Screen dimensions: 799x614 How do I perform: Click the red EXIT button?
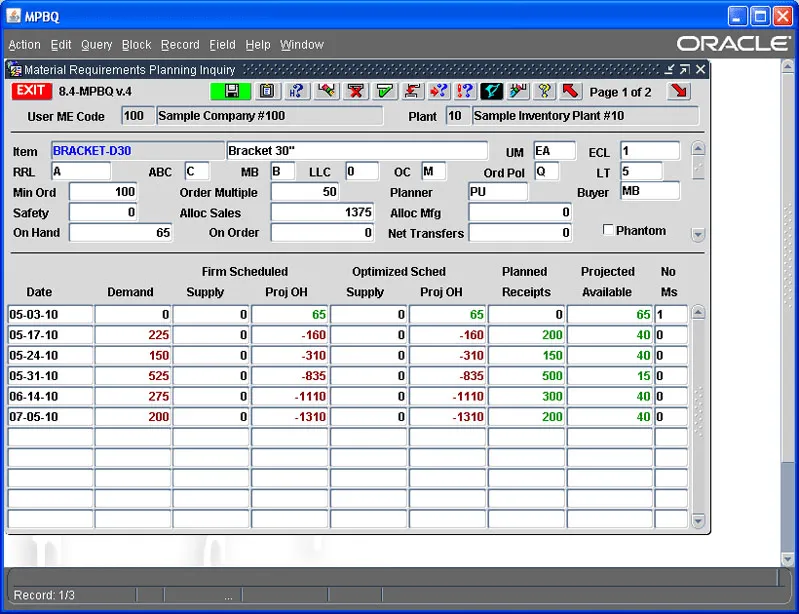[31, 91]
